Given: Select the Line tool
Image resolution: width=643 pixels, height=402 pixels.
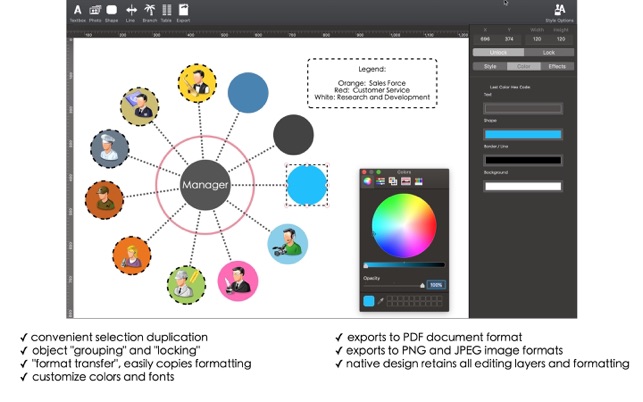Looking at the screenshot, I should coord(131,13).
